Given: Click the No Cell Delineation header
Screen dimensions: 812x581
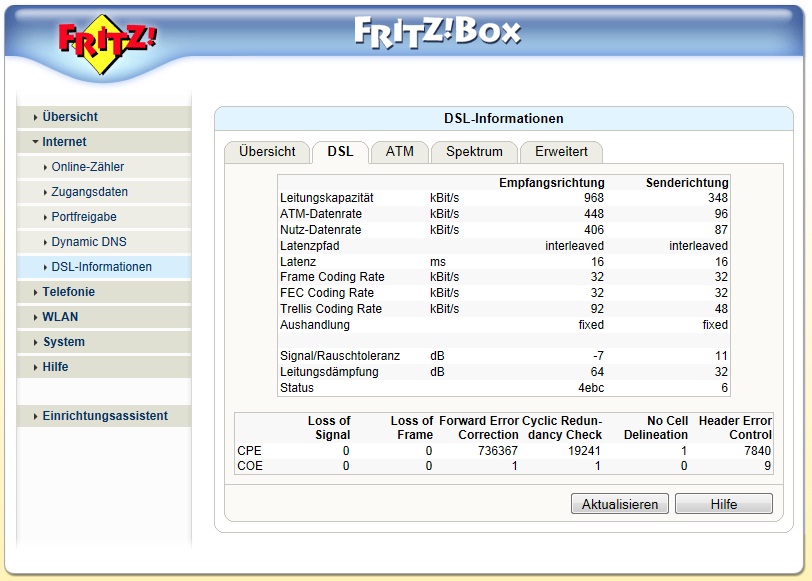Looking at the screenshot, I should (x=656, y=428).
